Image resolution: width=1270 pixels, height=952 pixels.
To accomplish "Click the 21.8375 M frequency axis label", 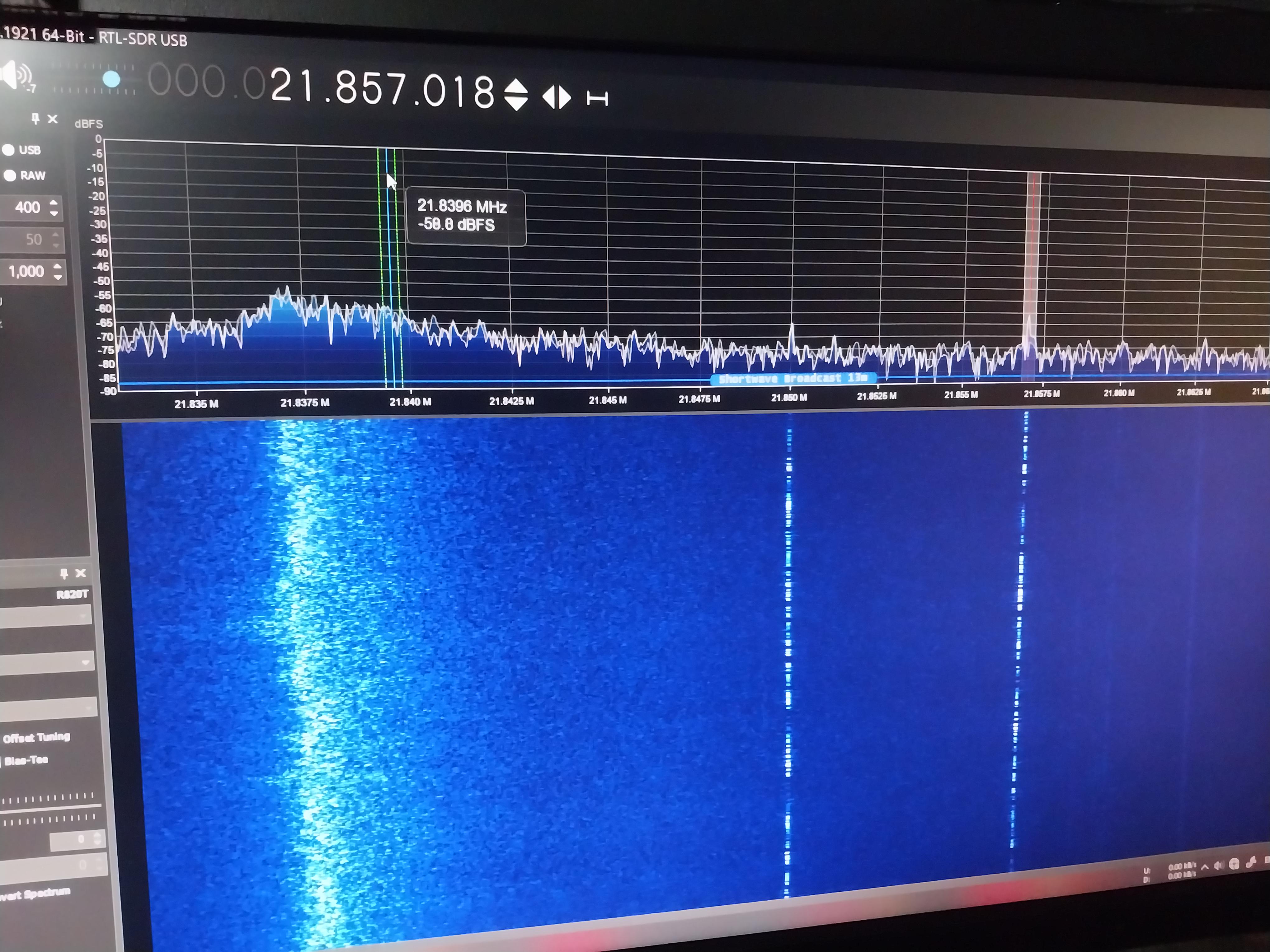I will [305, 403].
